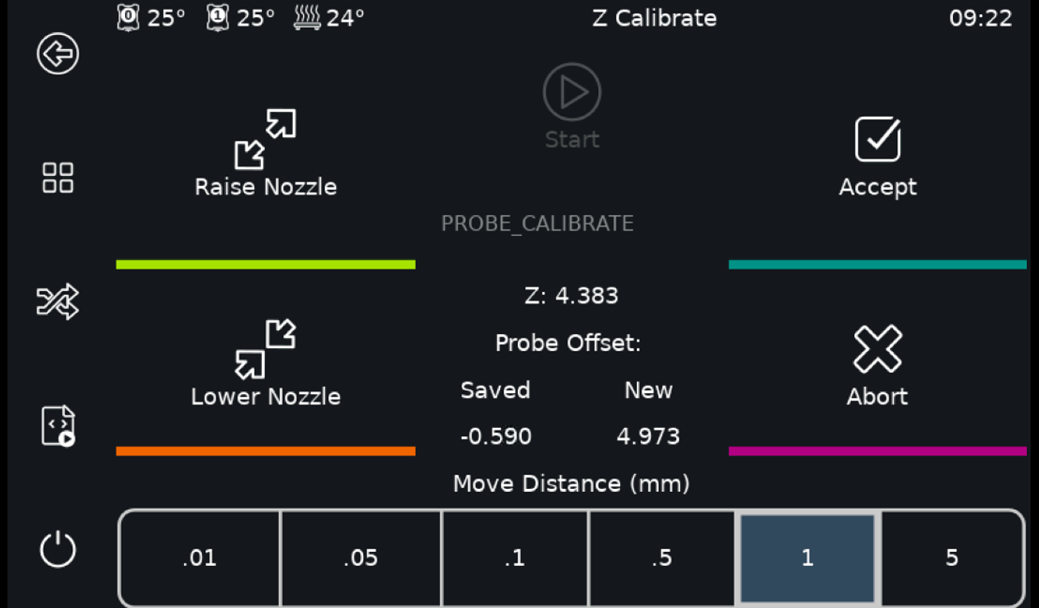Select the .01 move distance
The width and height of the screenshot is (1039, 608).
tap(198, 557)
